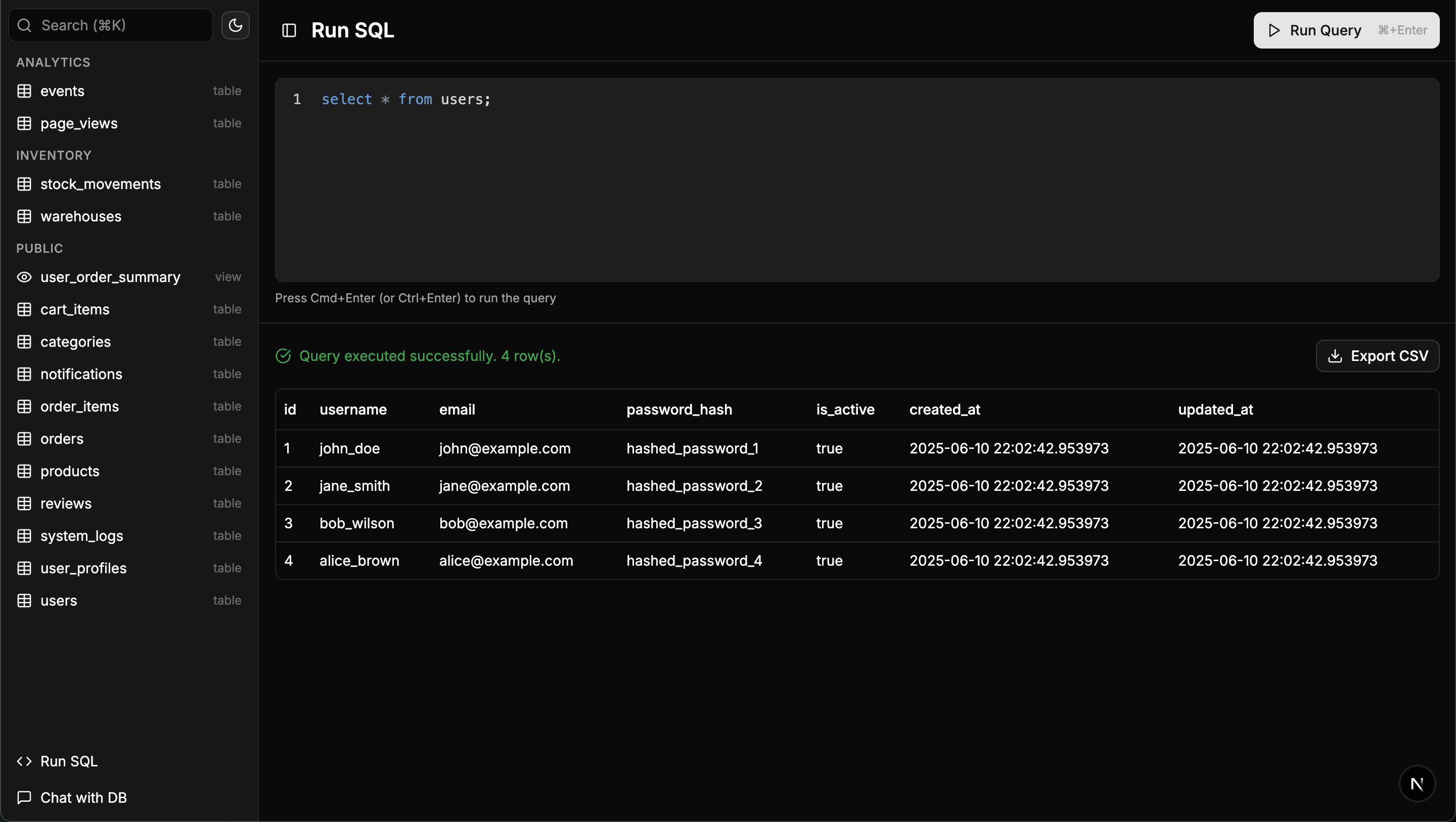Click the PUBLIC schema heading
Viewport: 1456px width, 822px height.
39,249
